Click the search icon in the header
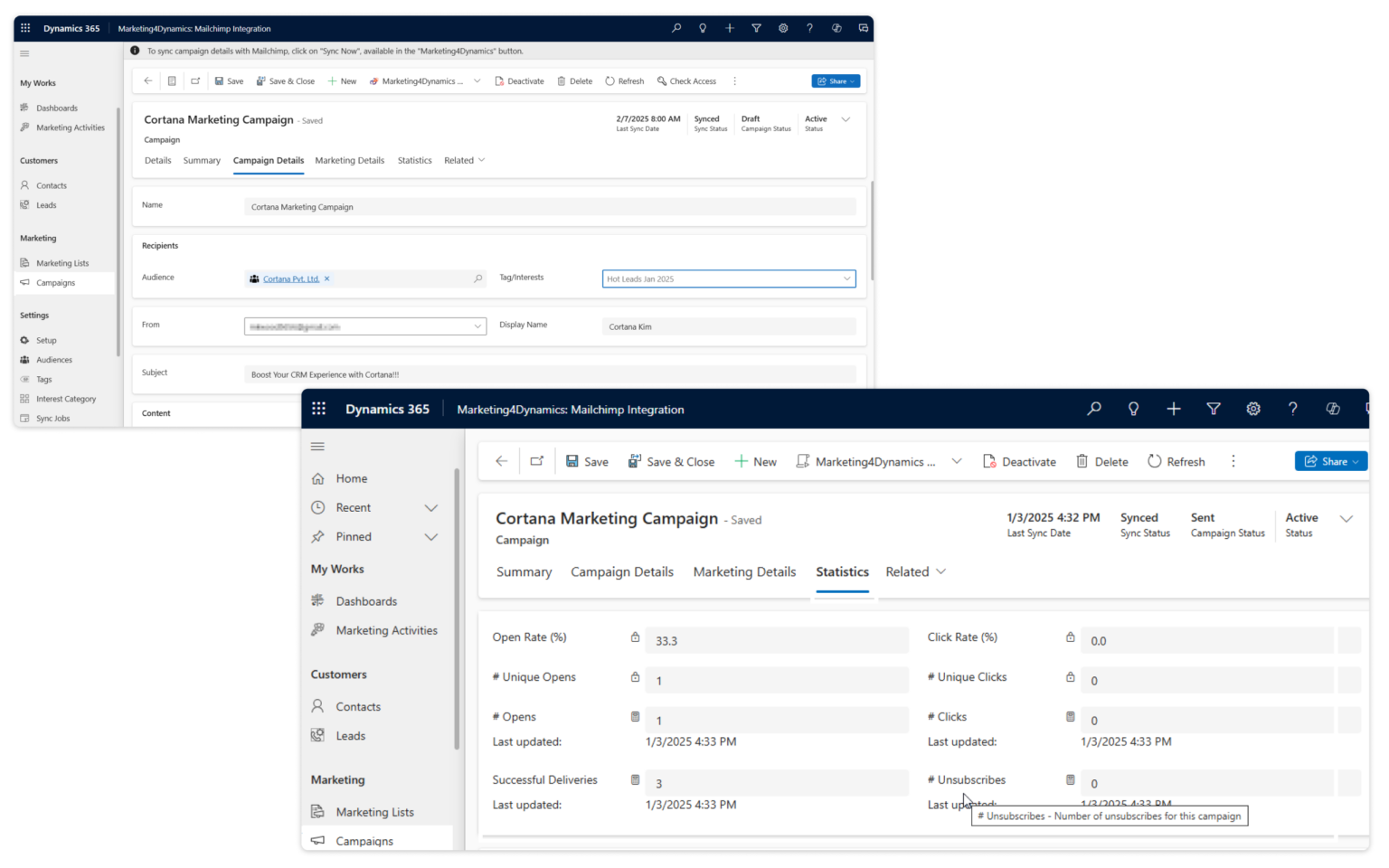Screen dimensions: 1389x868 point(1093,409)
